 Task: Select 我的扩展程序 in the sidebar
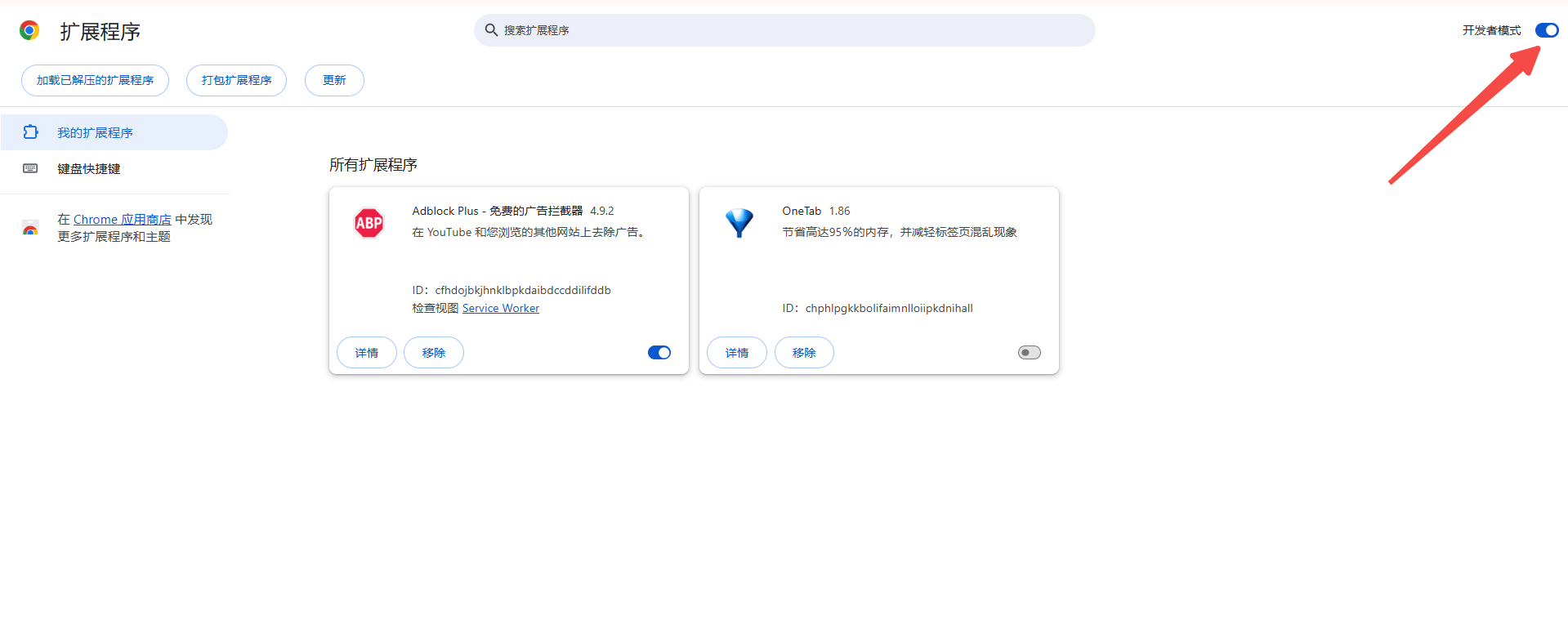point(114,132)
